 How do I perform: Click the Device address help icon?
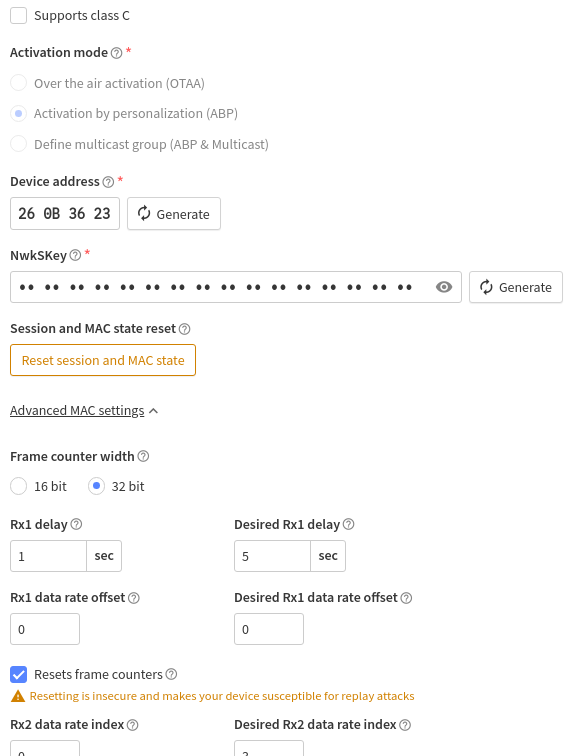[x=108, y=182]
